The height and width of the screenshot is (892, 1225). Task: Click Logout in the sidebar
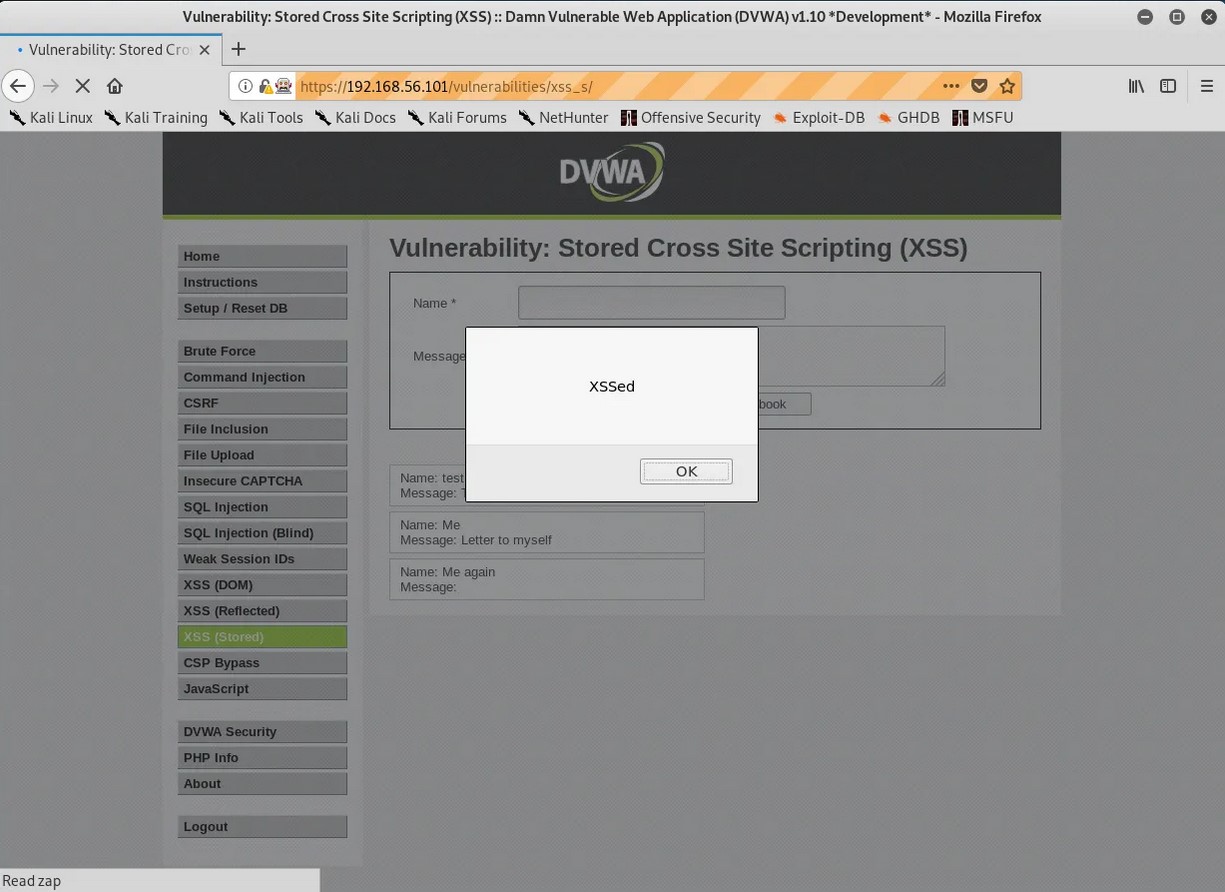[x=262, y=827]
